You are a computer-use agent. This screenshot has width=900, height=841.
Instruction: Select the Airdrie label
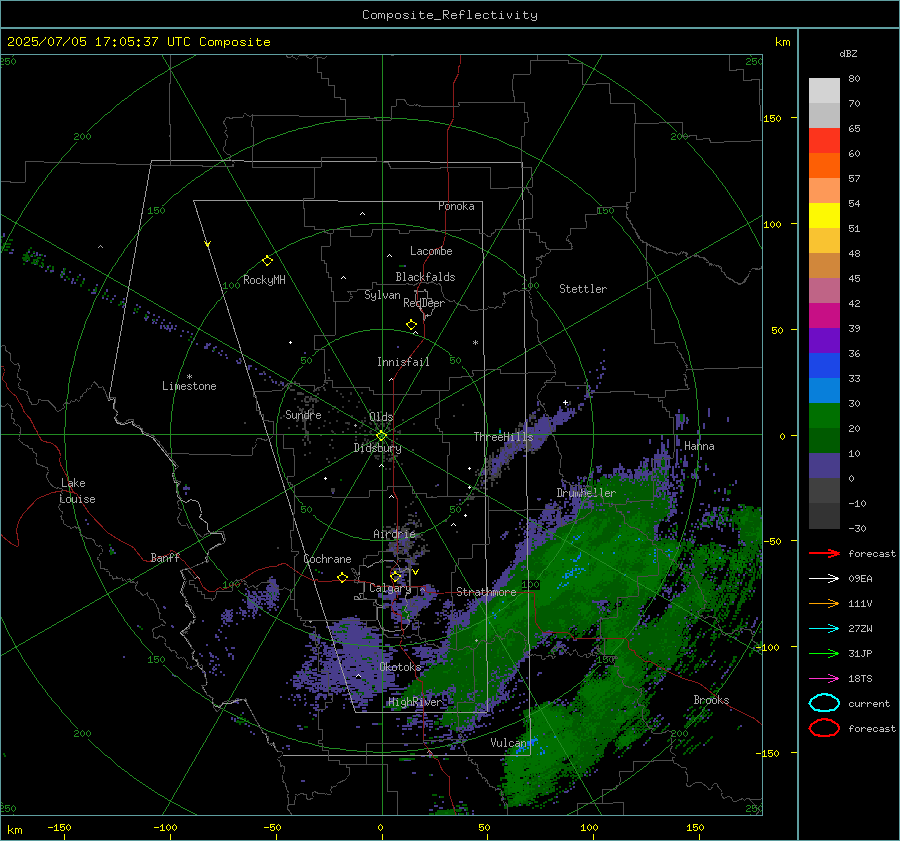pos(394,534)
